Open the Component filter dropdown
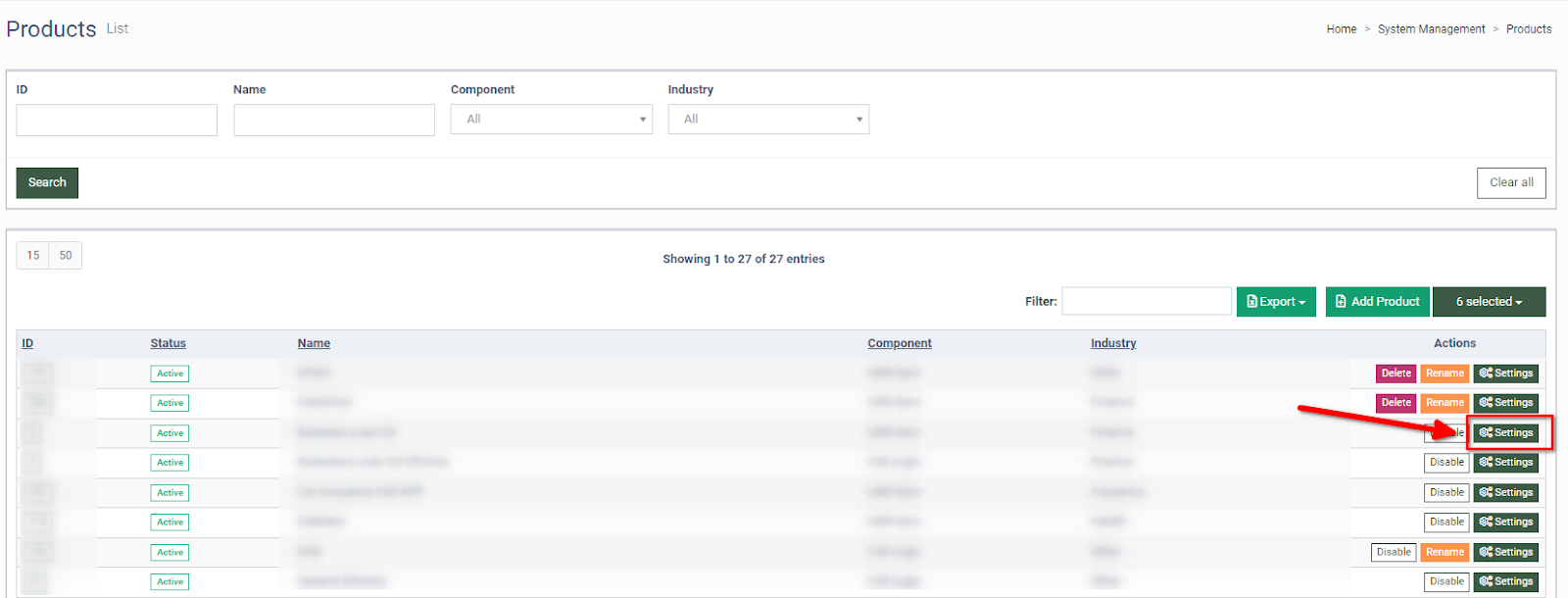The width and height of the screenshot is (1568, 598). click(x=551, y=120)
